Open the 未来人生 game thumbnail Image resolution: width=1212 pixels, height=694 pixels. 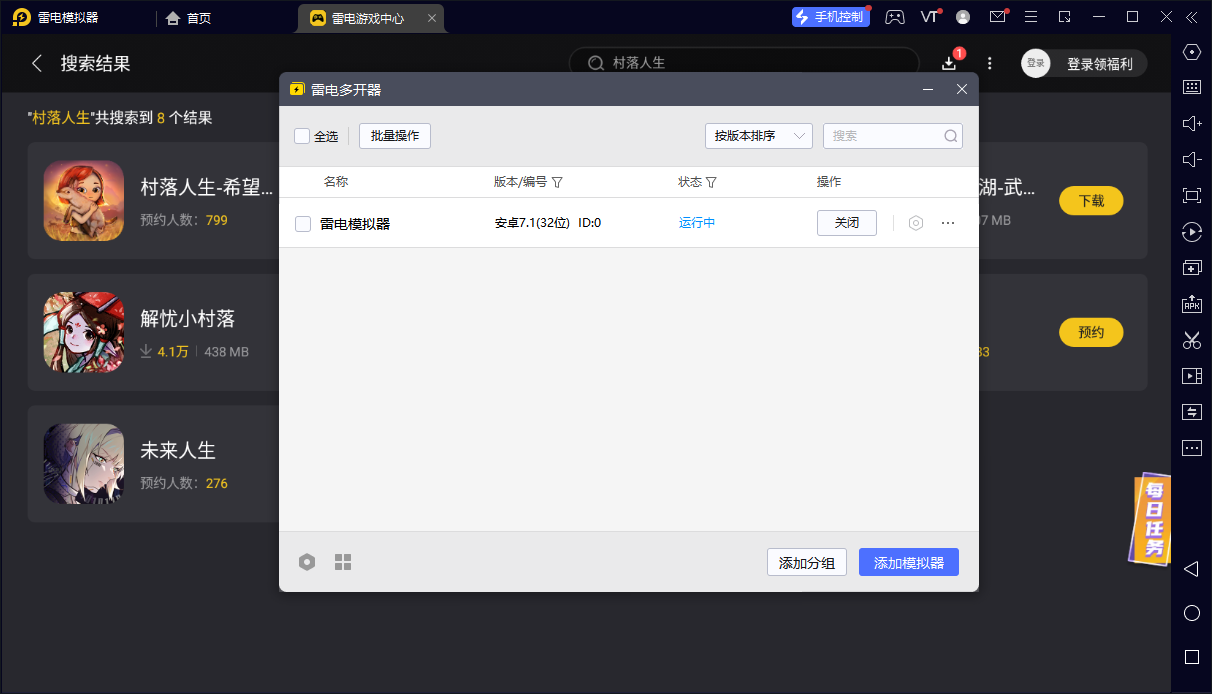pyautogui.click(x=84, y=464)
